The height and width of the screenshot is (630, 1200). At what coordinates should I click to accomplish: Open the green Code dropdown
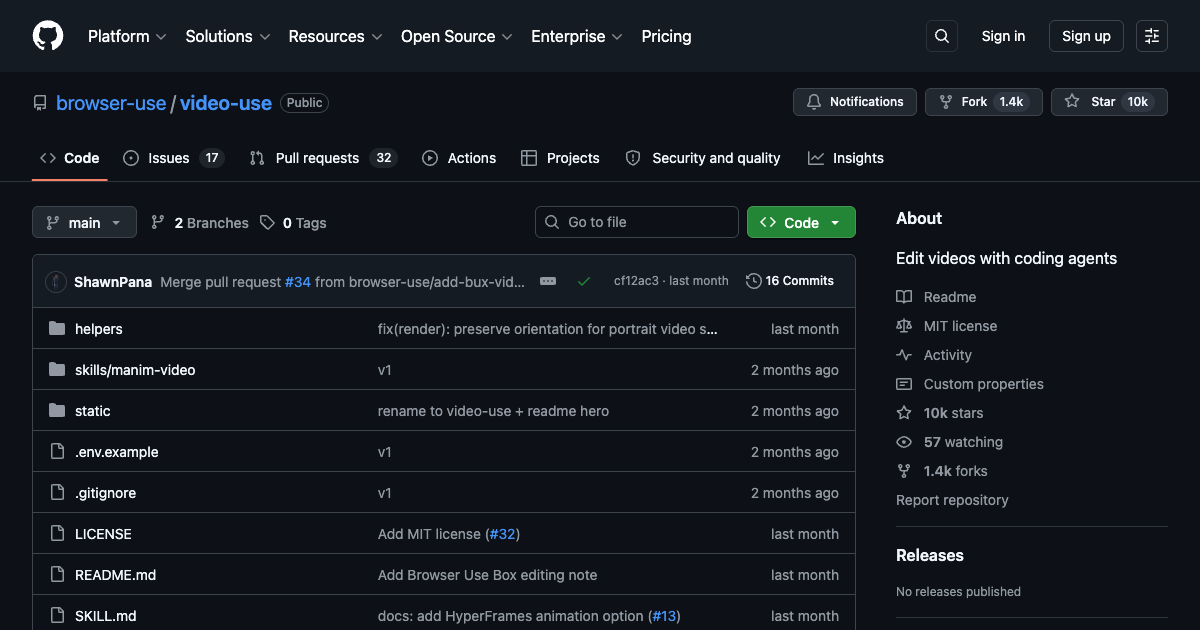click(801, 223)
